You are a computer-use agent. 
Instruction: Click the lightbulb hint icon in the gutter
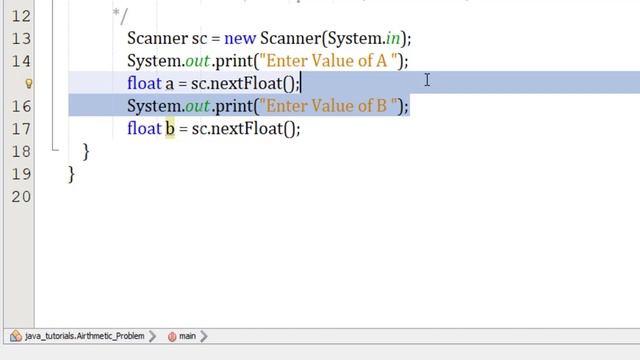click(x=29, y=84)
